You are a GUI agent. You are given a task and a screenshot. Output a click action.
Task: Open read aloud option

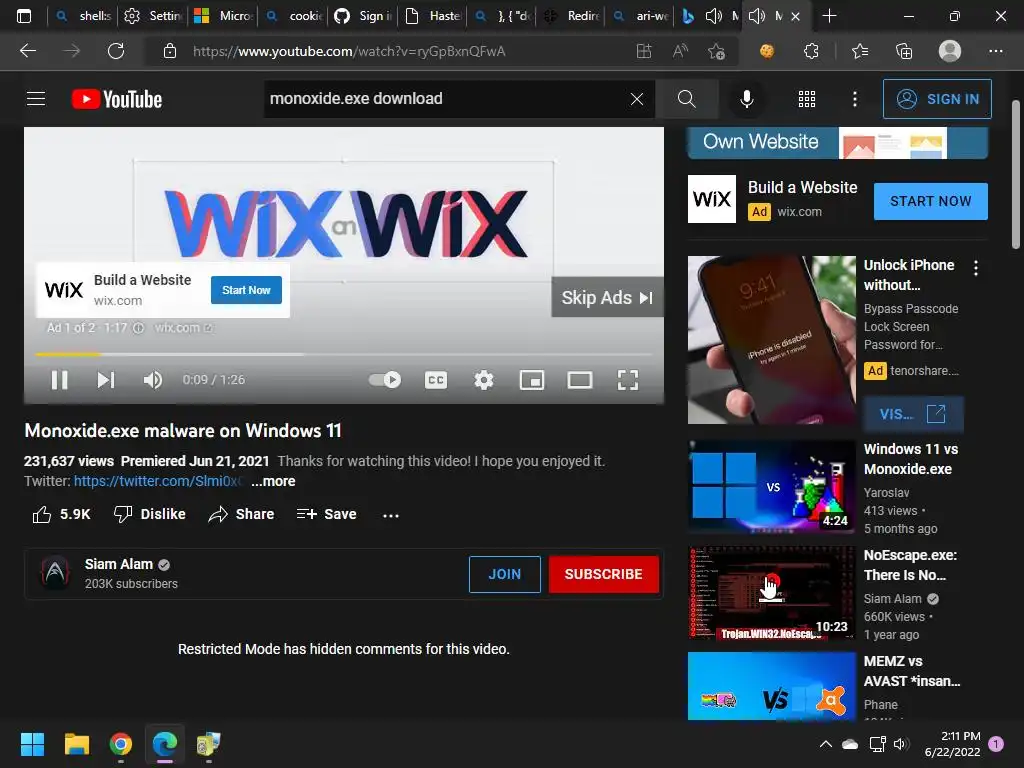pos(680,51)
